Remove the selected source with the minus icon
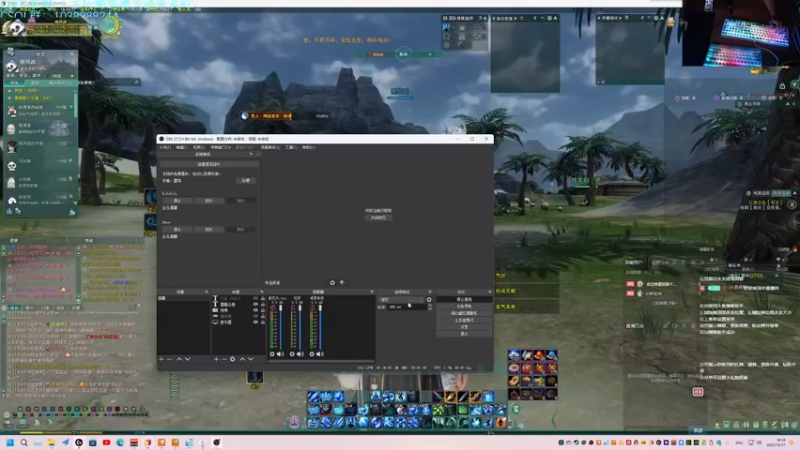Image resolution: width=800 pixels, height=450 pixels. click(224, 359)
